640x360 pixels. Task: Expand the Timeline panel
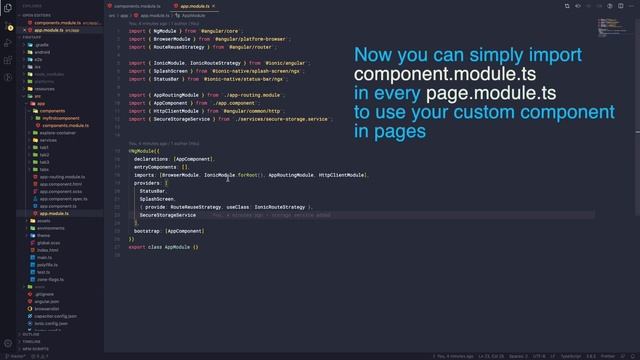[x=31, y=342]
